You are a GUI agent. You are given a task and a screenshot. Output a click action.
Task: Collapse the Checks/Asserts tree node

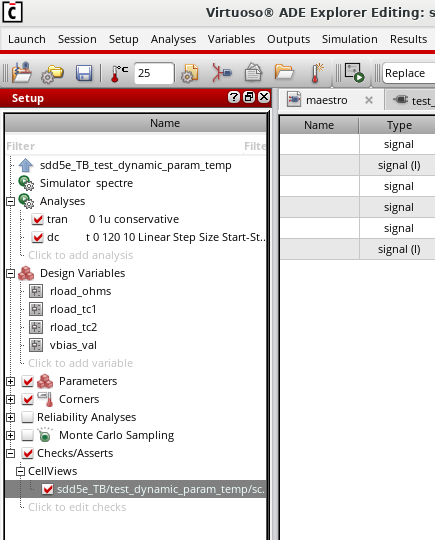(11, 453)
